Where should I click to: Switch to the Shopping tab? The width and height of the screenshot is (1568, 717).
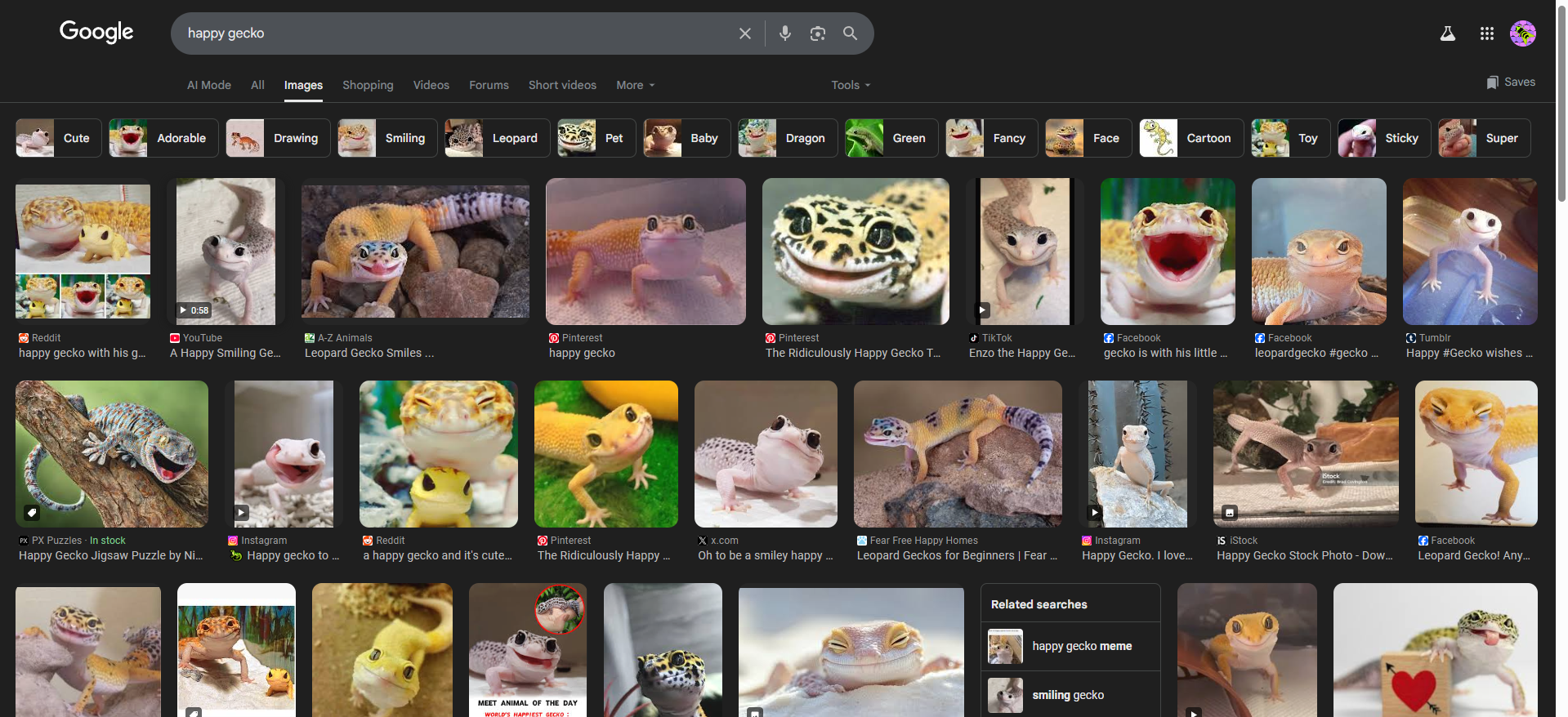click(x=368, y=85)
